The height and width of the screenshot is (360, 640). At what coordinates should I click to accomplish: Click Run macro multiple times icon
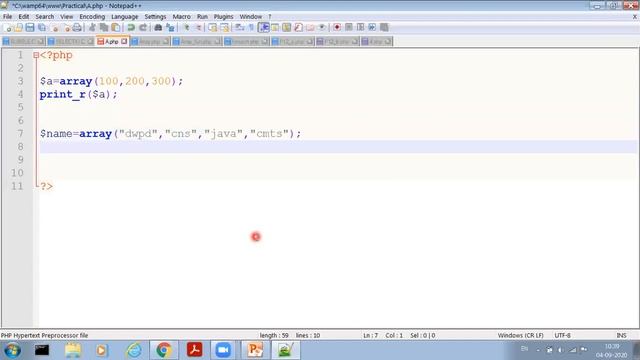point(372,27)
